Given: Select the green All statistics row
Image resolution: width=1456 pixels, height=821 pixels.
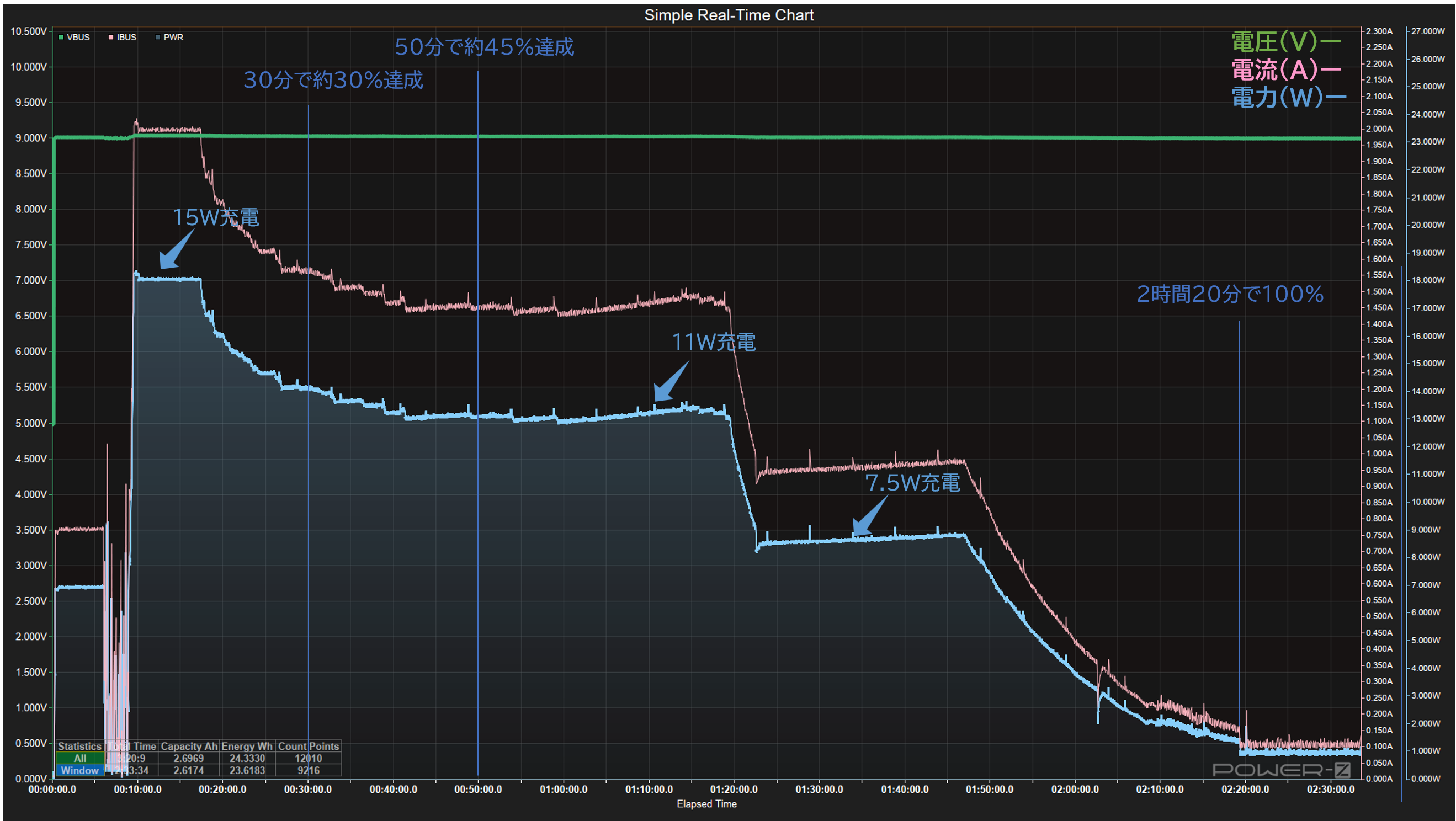Looking at the screenshot, I should pyautogui.click(x=79, y=758).
